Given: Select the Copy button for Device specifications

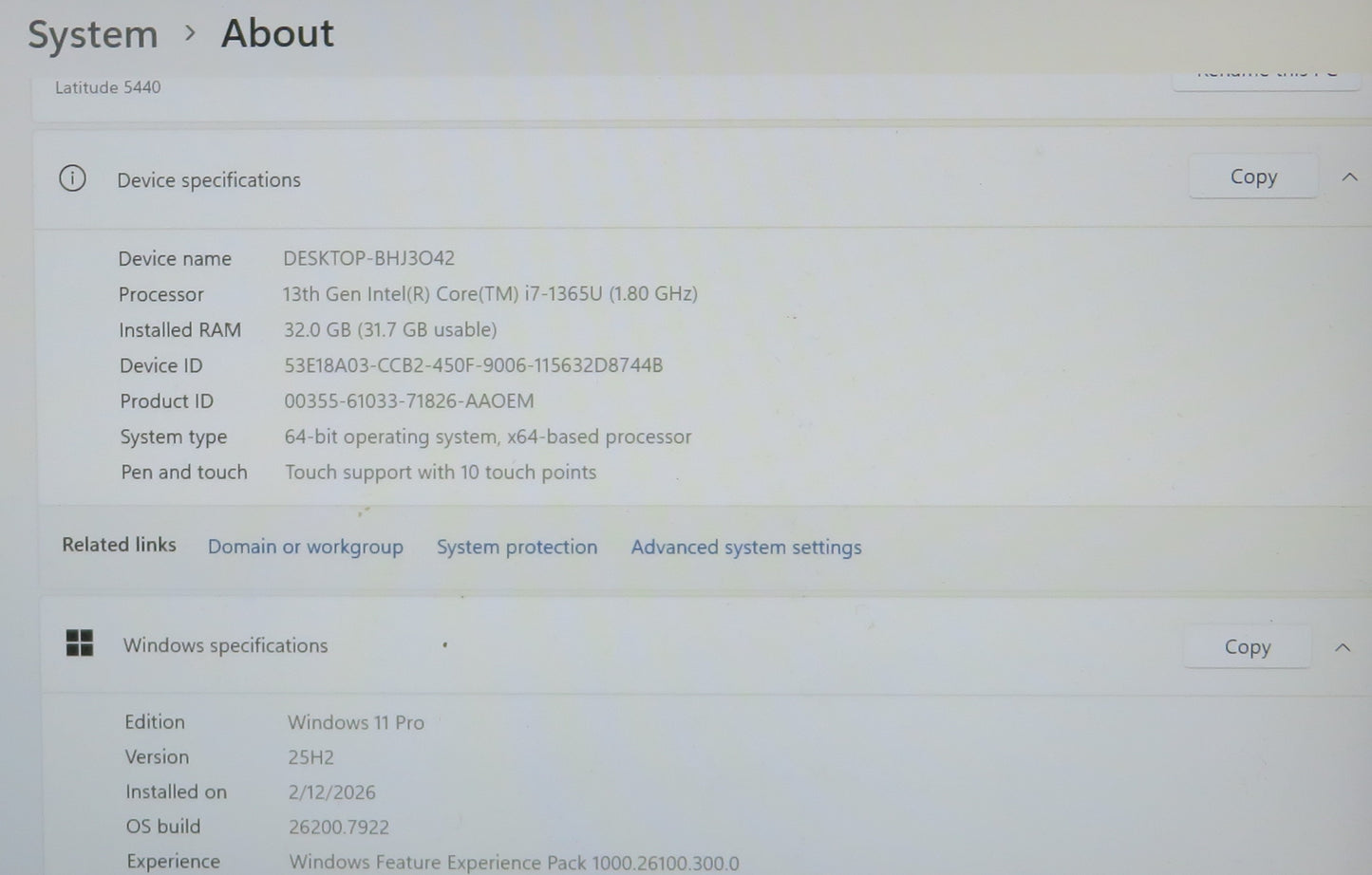Looking at the screenshot, I should point(1252,177).
